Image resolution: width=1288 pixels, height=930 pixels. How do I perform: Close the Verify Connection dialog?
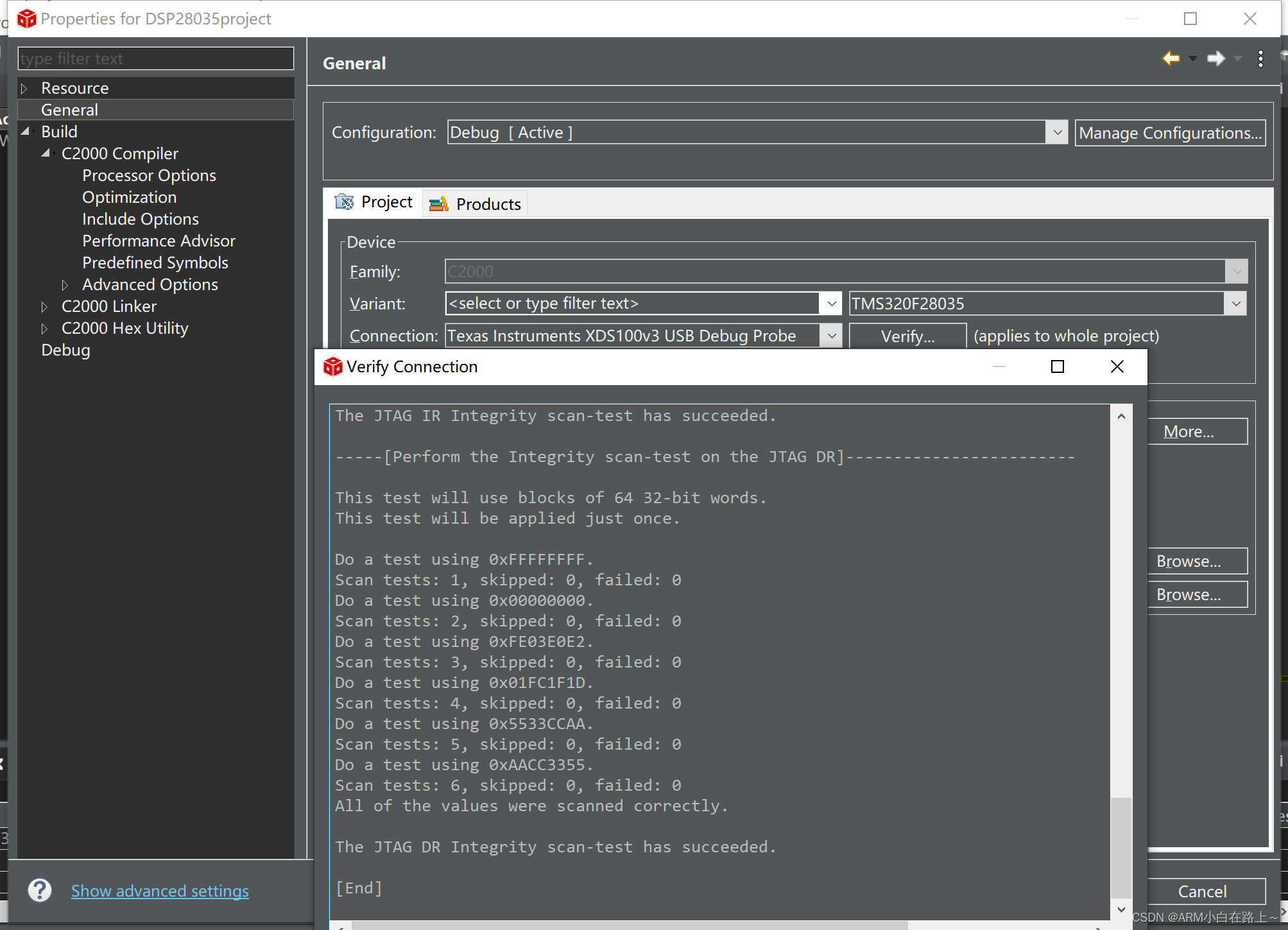coord(1117,366)
